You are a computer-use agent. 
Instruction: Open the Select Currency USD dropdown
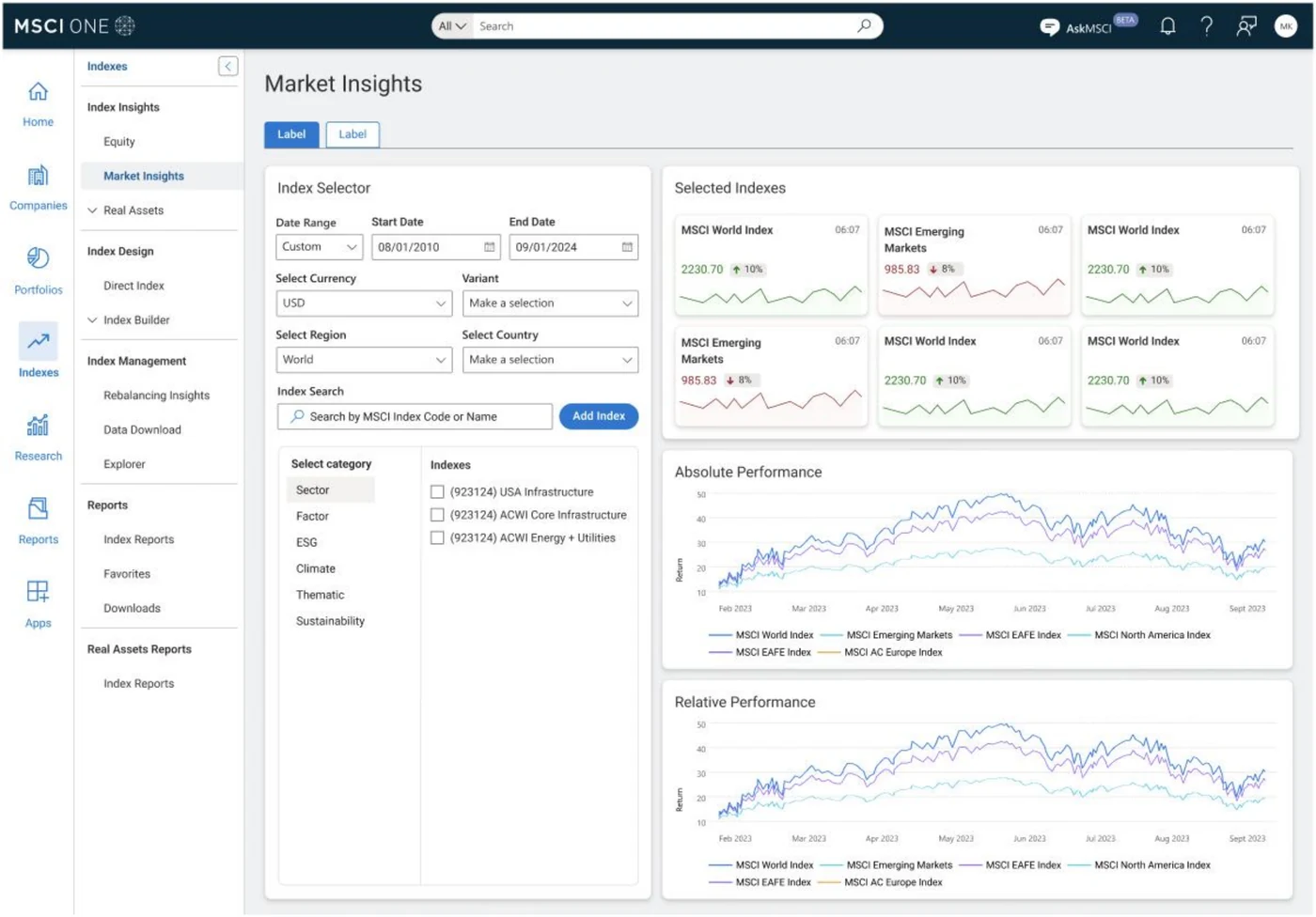(x=364, y=303)
